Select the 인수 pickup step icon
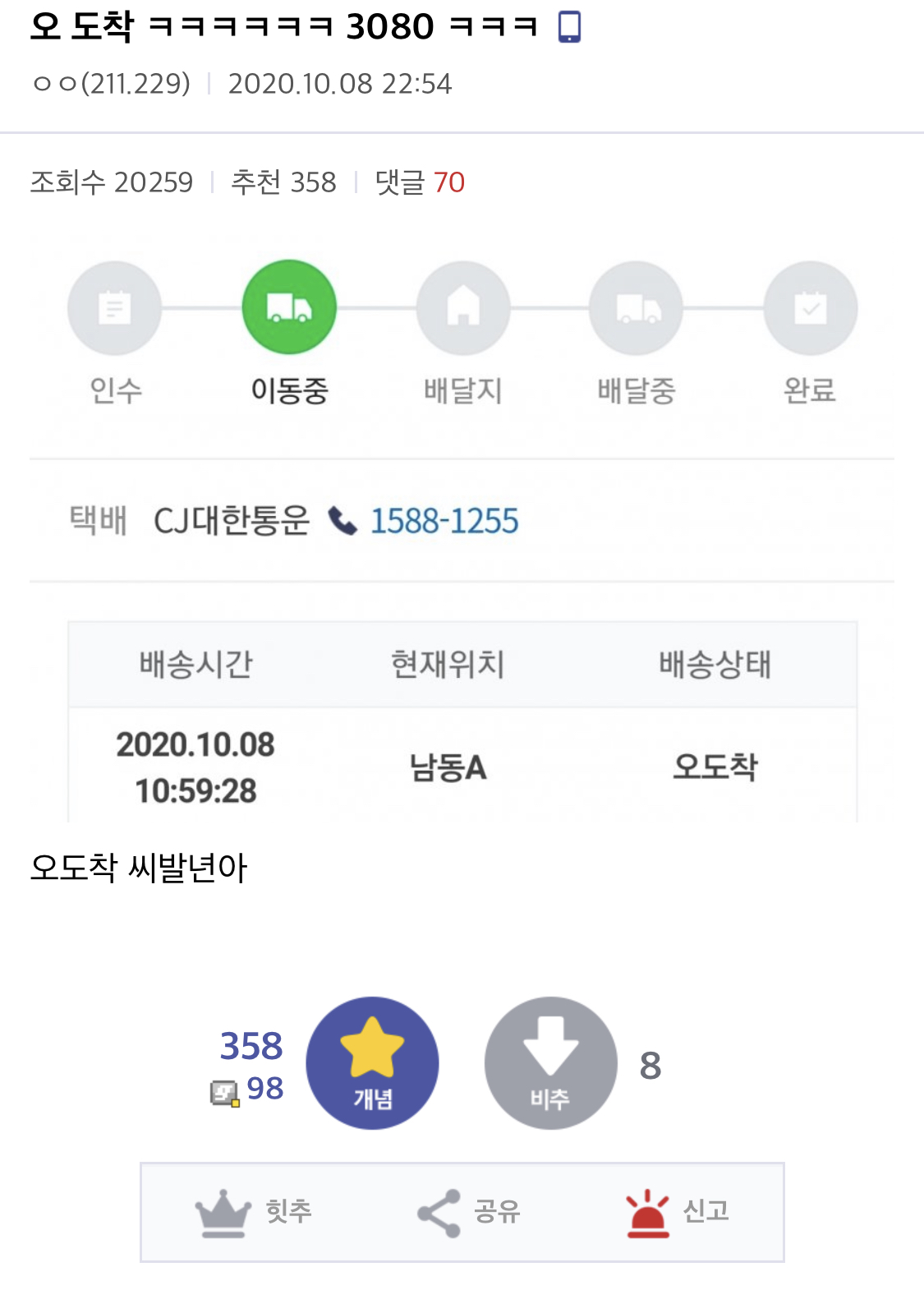 click(114, 308)
